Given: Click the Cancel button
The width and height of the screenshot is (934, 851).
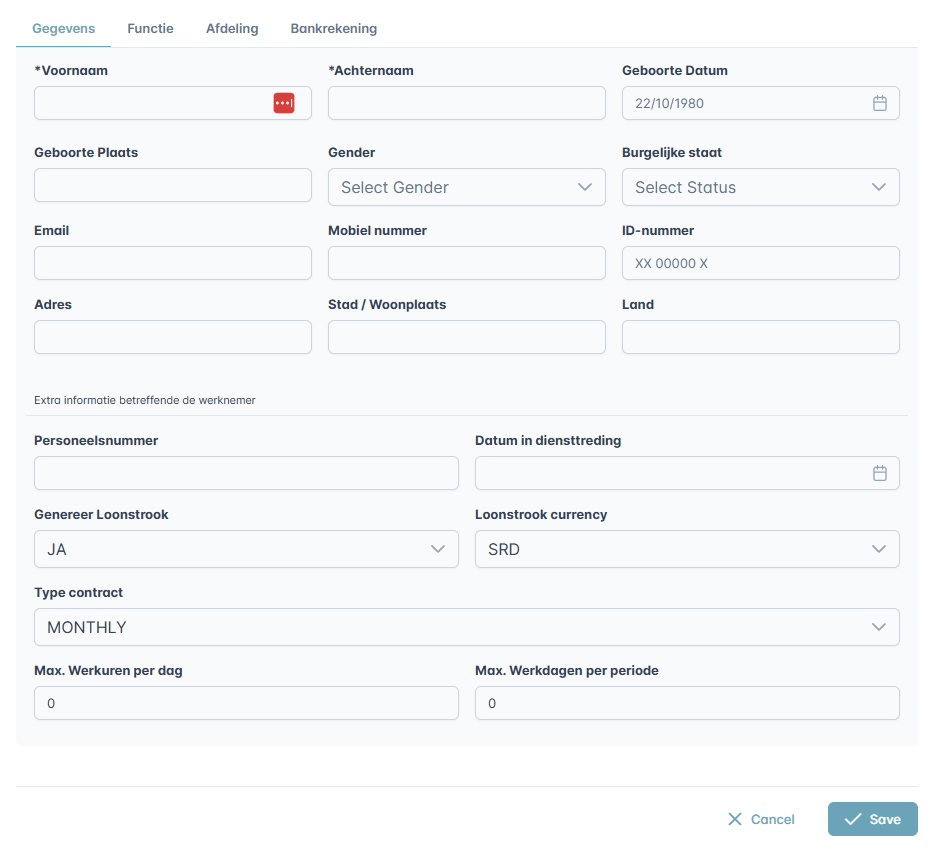Looking at the screenshot, I should (761, 819).
